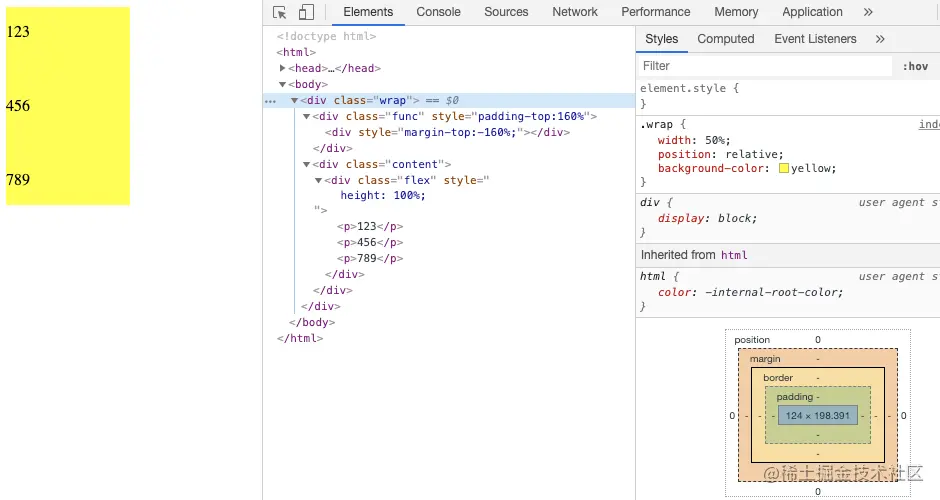Focus the styles Filter input field
Viewport: 940px width, 500px height.
[764, 66]
